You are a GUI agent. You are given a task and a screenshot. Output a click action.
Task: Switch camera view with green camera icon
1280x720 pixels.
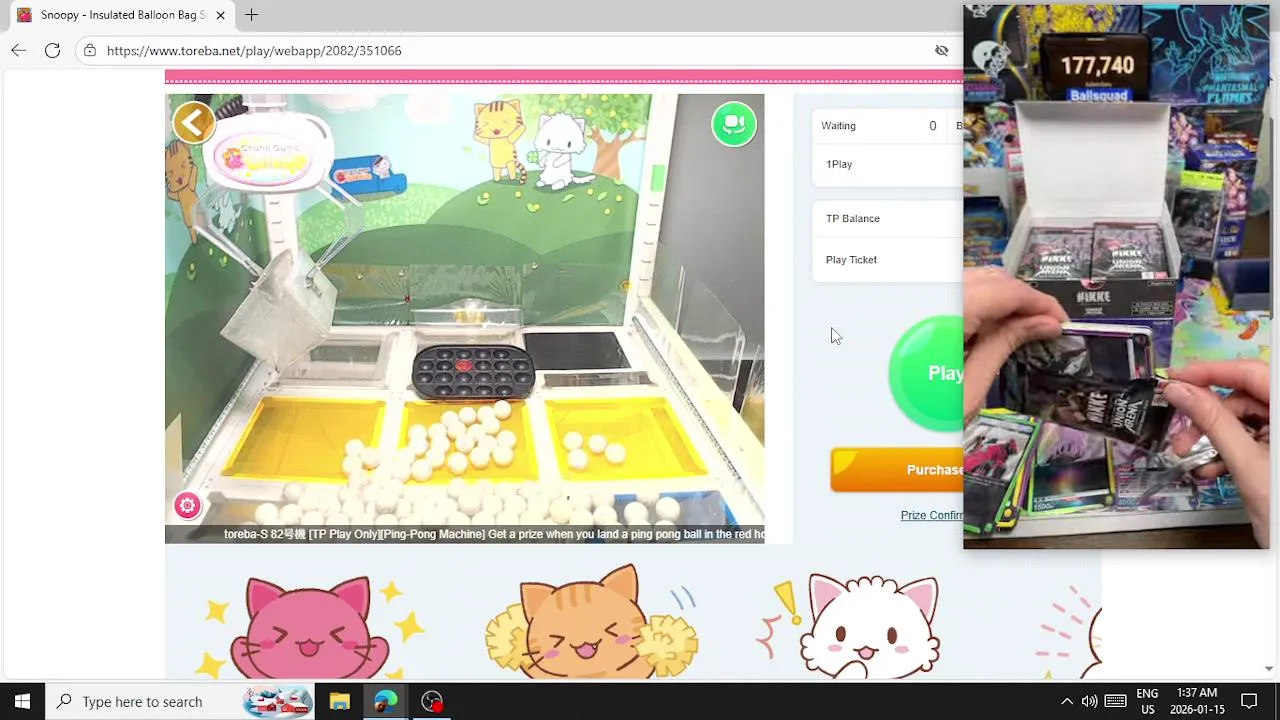[734, 124]
